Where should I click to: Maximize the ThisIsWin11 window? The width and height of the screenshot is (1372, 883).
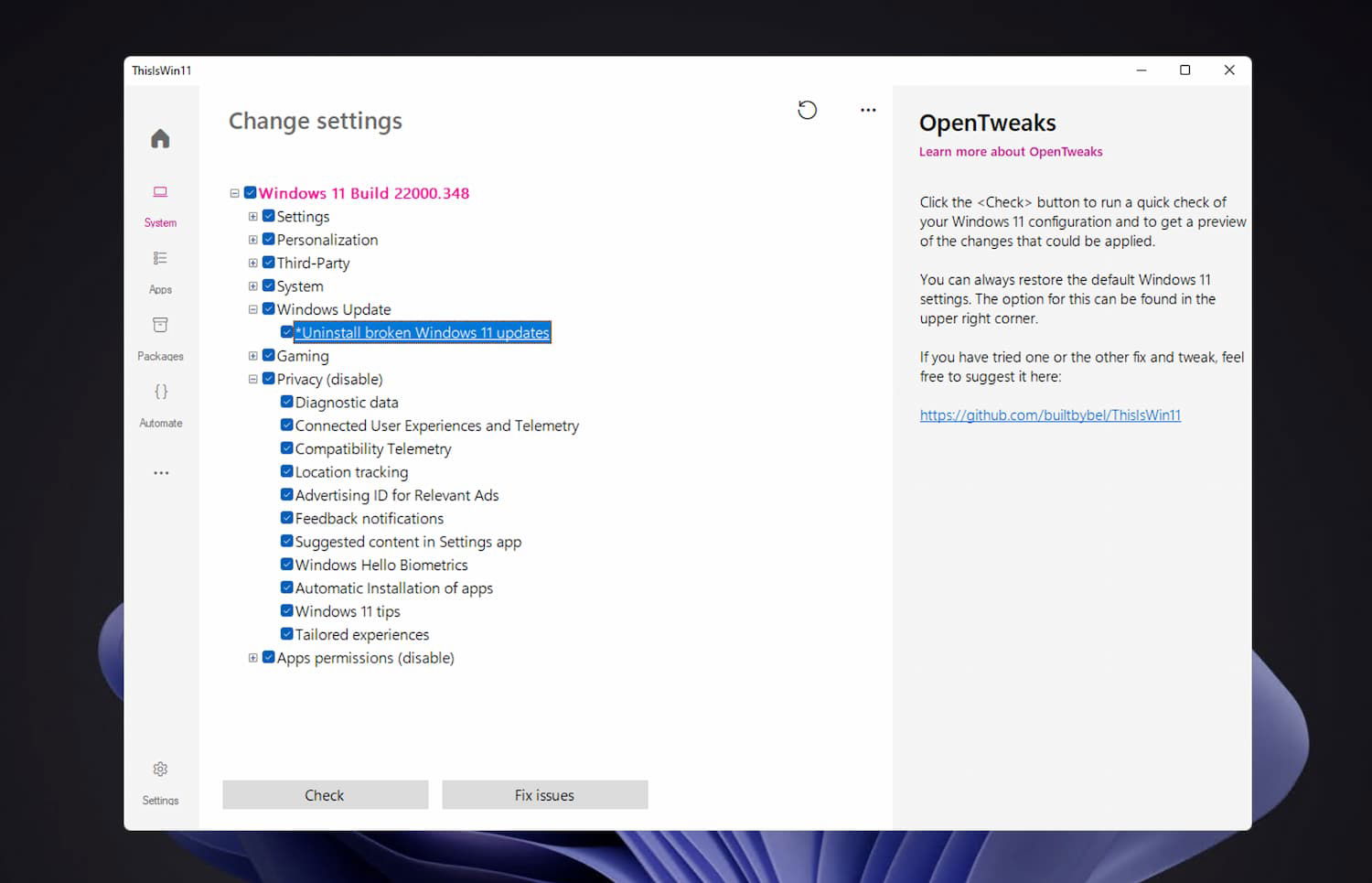(1185, 70)
